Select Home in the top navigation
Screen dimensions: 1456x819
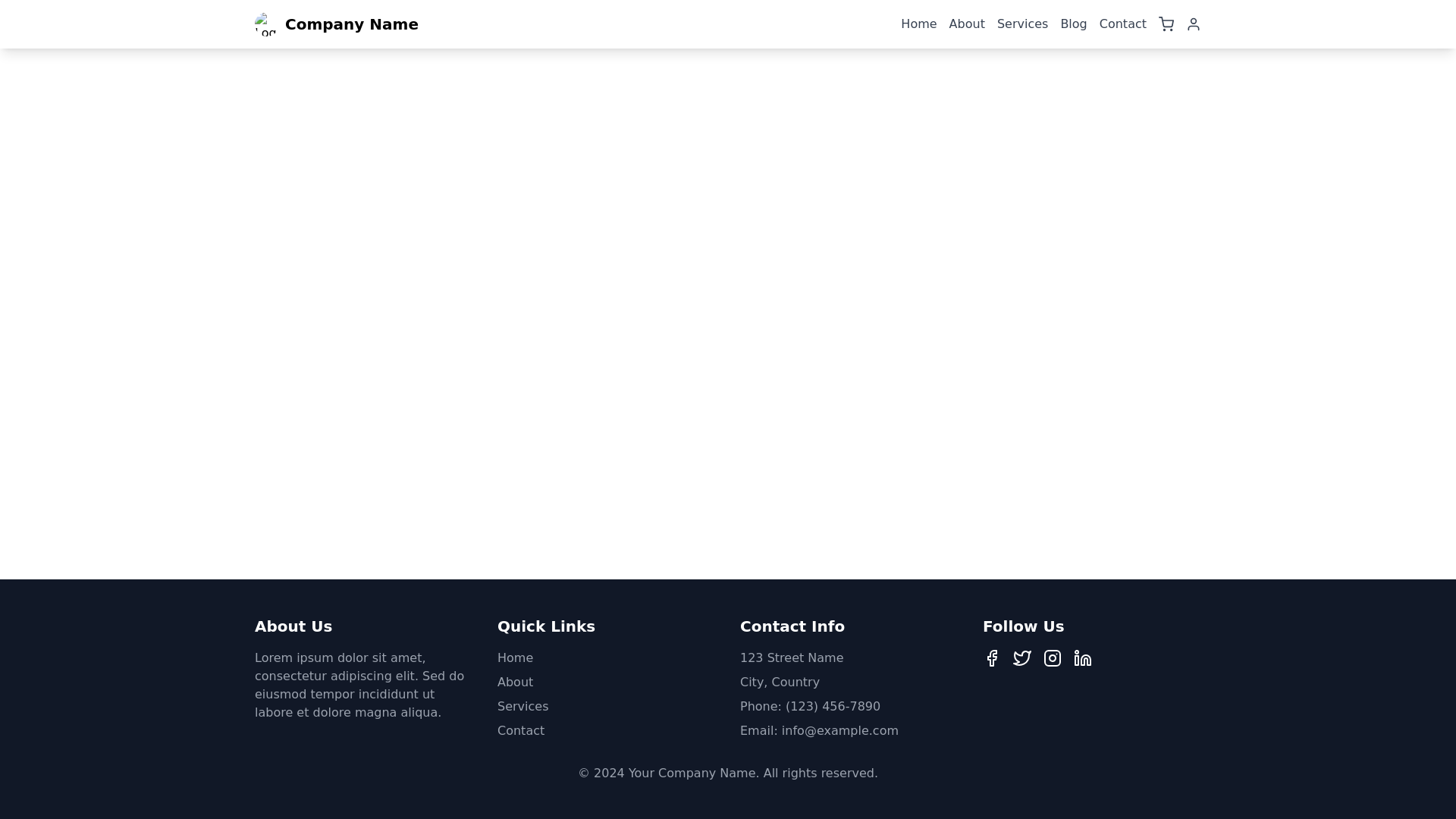coord(918,24)
